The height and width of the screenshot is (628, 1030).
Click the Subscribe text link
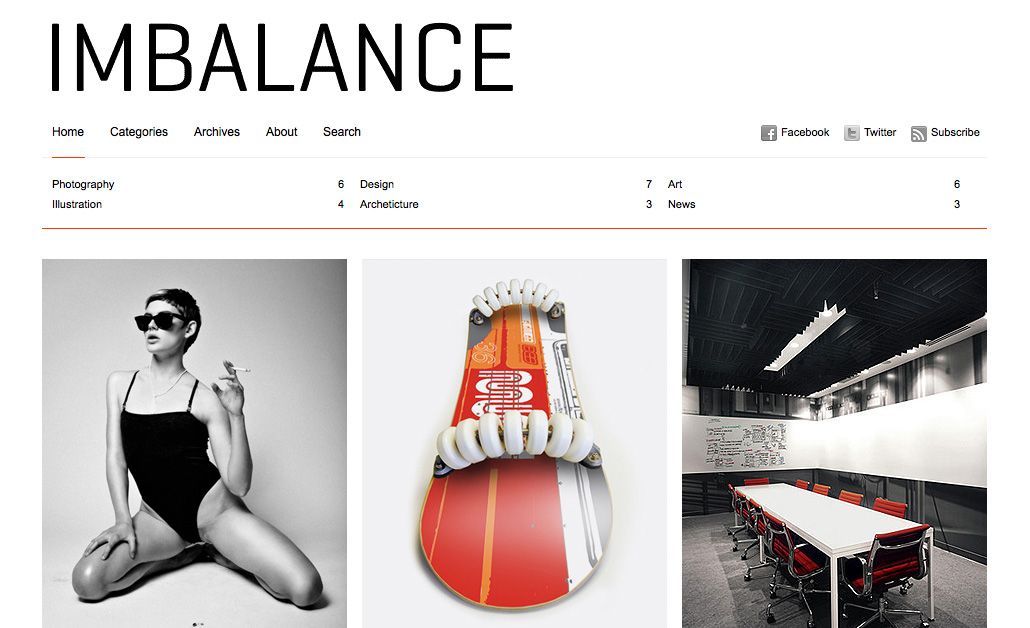point(955,132)
